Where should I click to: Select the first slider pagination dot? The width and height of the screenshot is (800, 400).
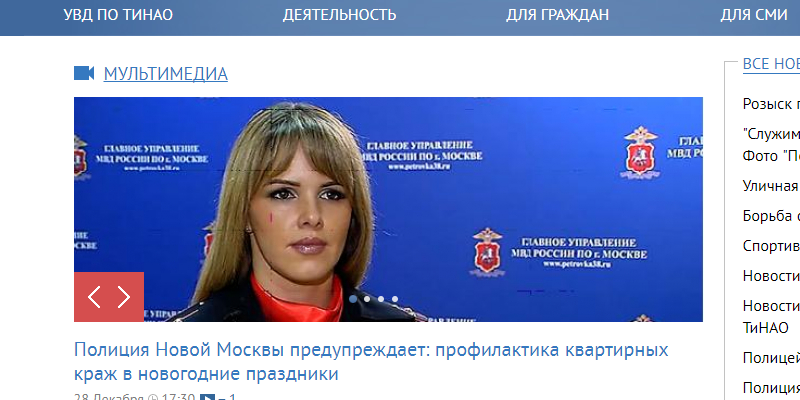pyautogui.click(x=353, y=299)
